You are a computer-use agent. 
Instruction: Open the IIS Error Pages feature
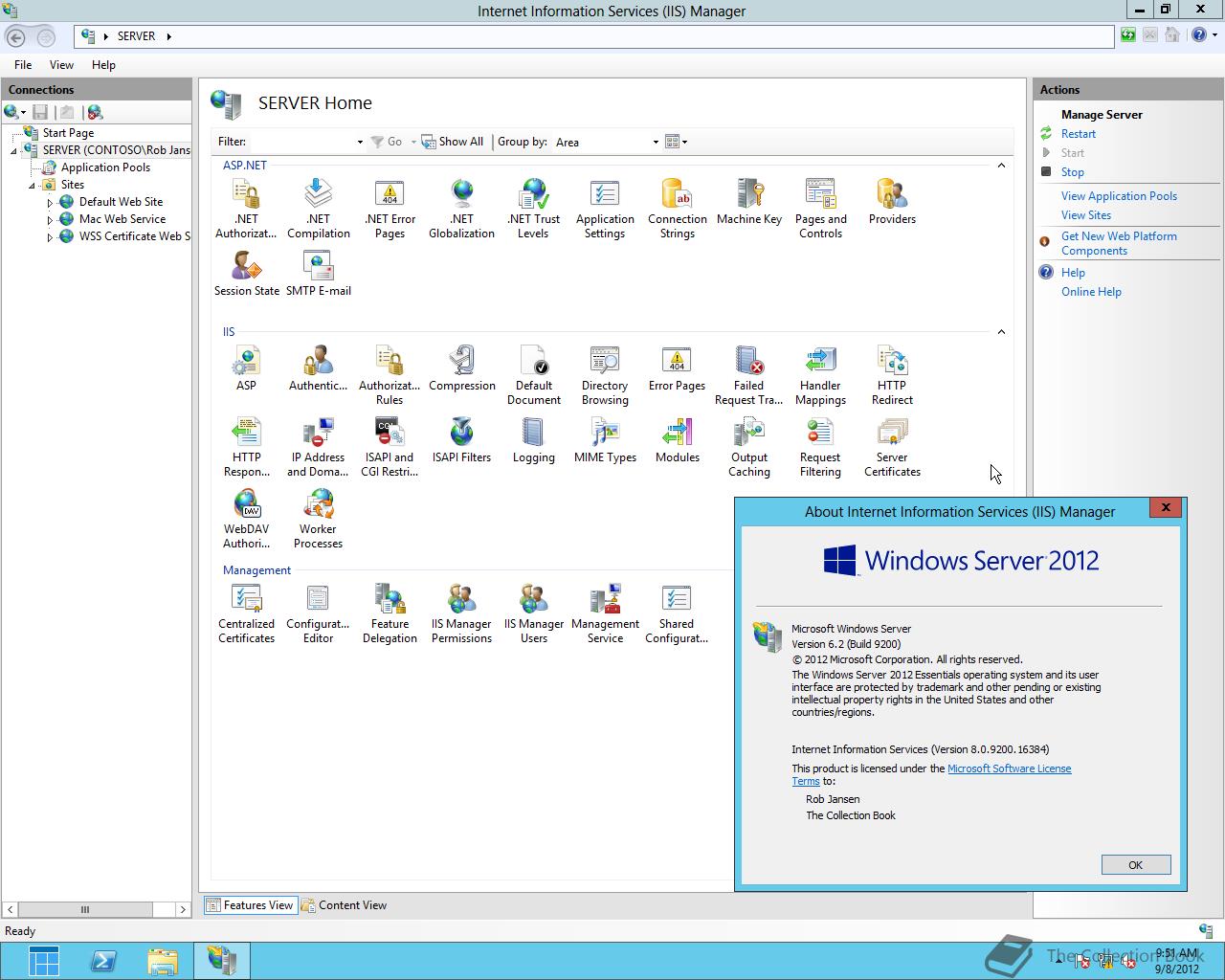point(677,368)
